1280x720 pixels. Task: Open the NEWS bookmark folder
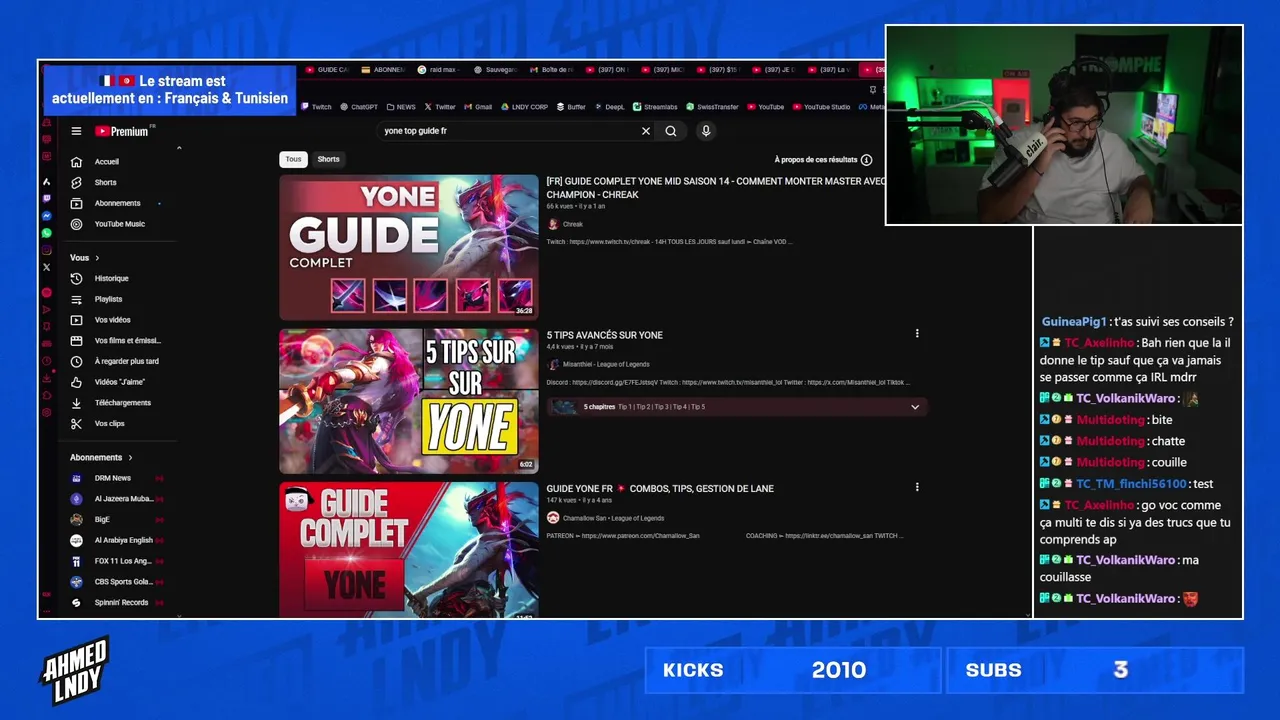(x=401, y=107)
